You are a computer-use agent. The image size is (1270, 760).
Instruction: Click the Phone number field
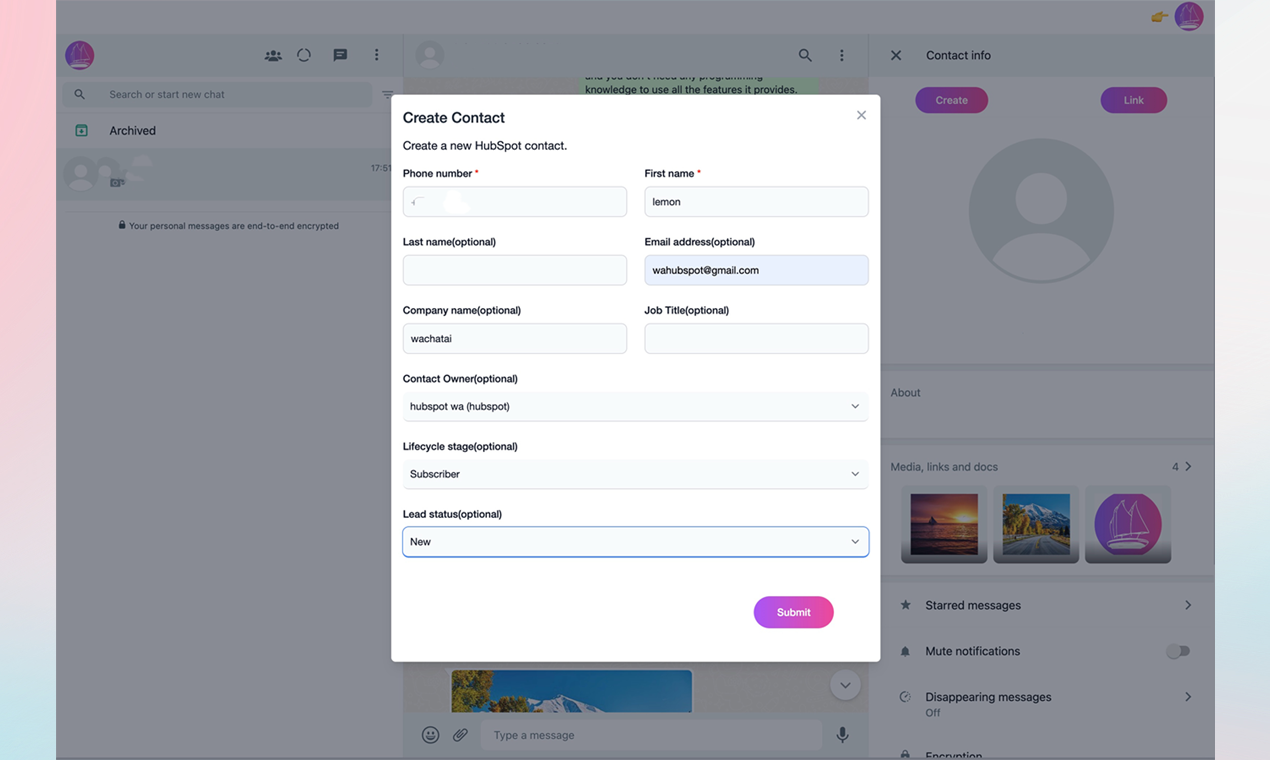click(514, 202)
